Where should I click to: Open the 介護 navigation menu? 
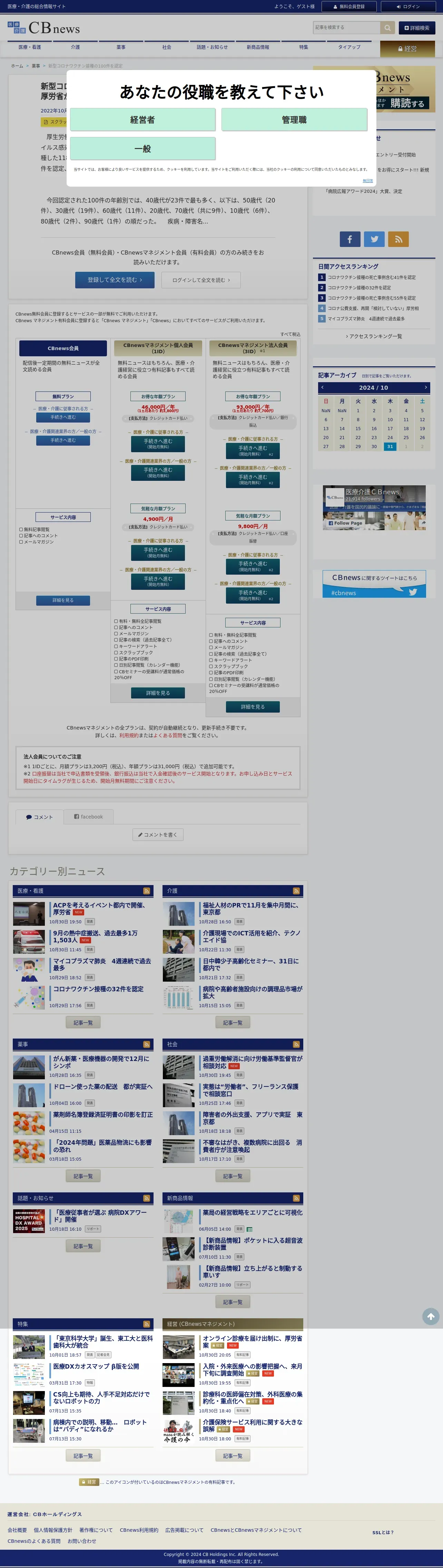coord(76,47)
